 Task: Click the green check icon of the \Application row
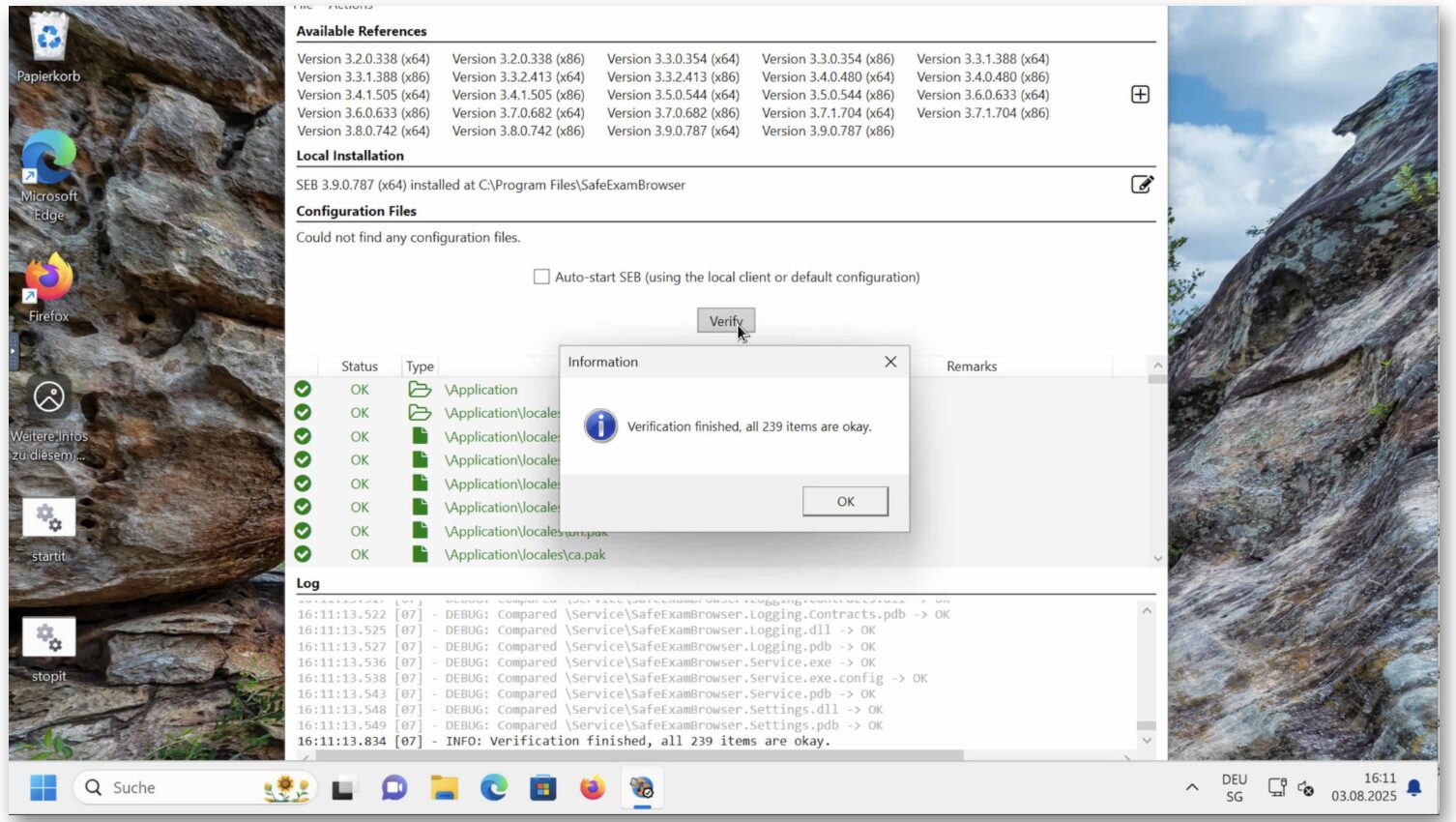(x=303, y=389)
